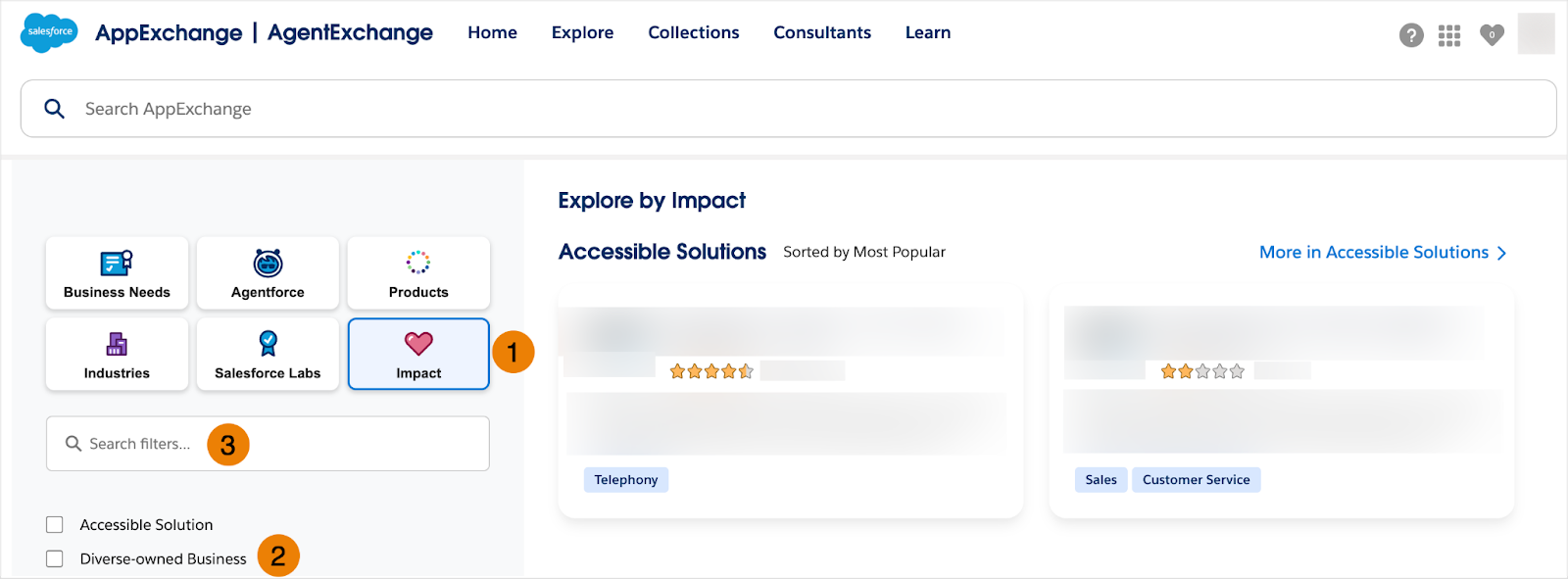Open the blurred listing card with Customer Service

(x=1282, y=403)
